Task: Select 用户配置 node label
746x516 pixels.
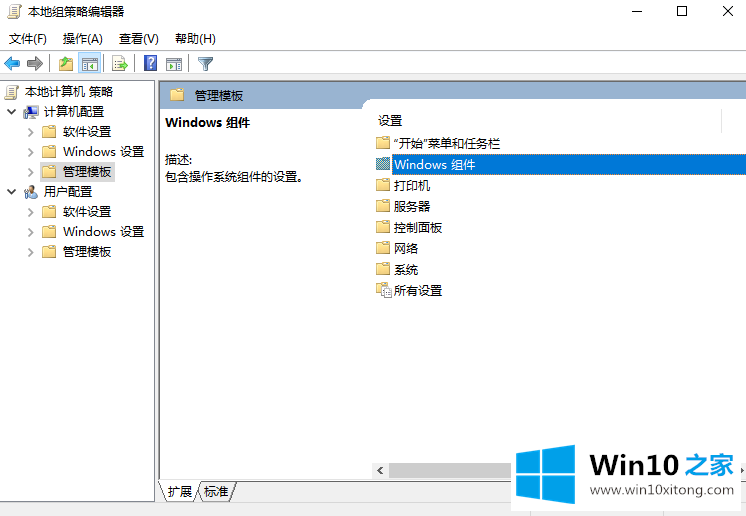Action: click(68, 192)
